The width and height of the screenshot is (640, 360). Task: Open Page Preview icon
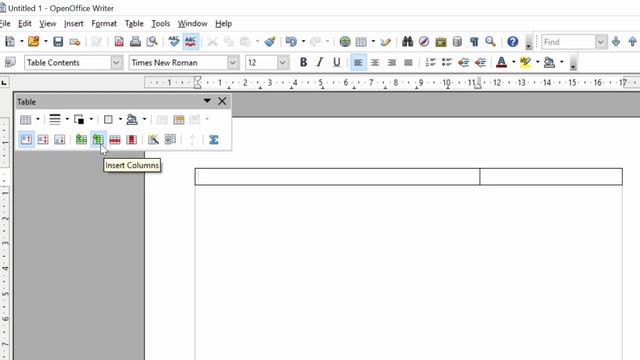(152, 42)
